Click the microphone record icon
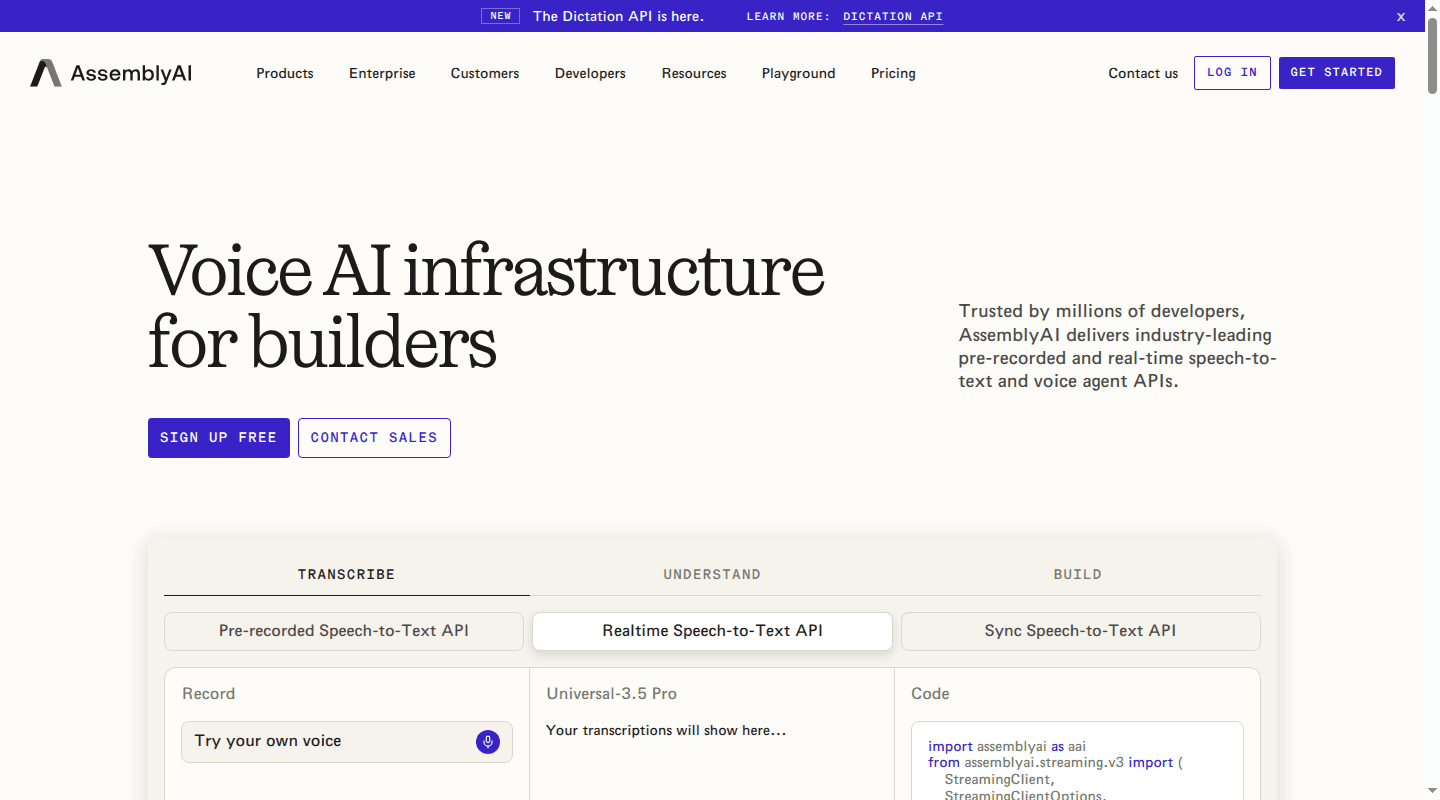 pos(488,741)
